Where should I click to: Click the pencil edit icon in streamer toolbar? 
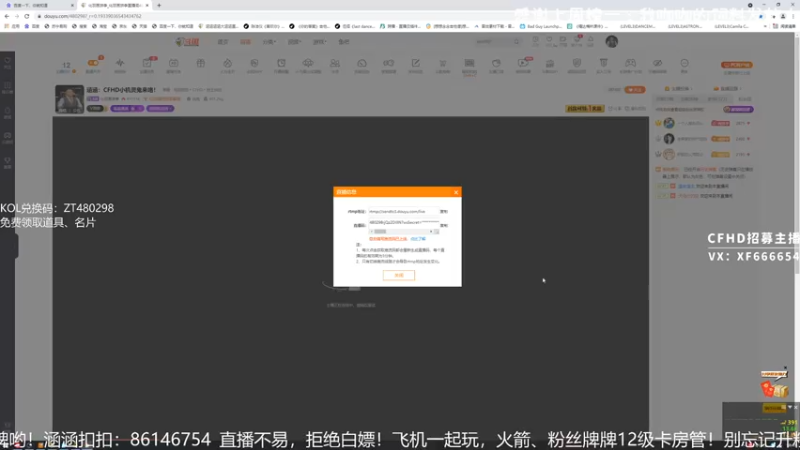pyautogui.click(x=415, y=63)
